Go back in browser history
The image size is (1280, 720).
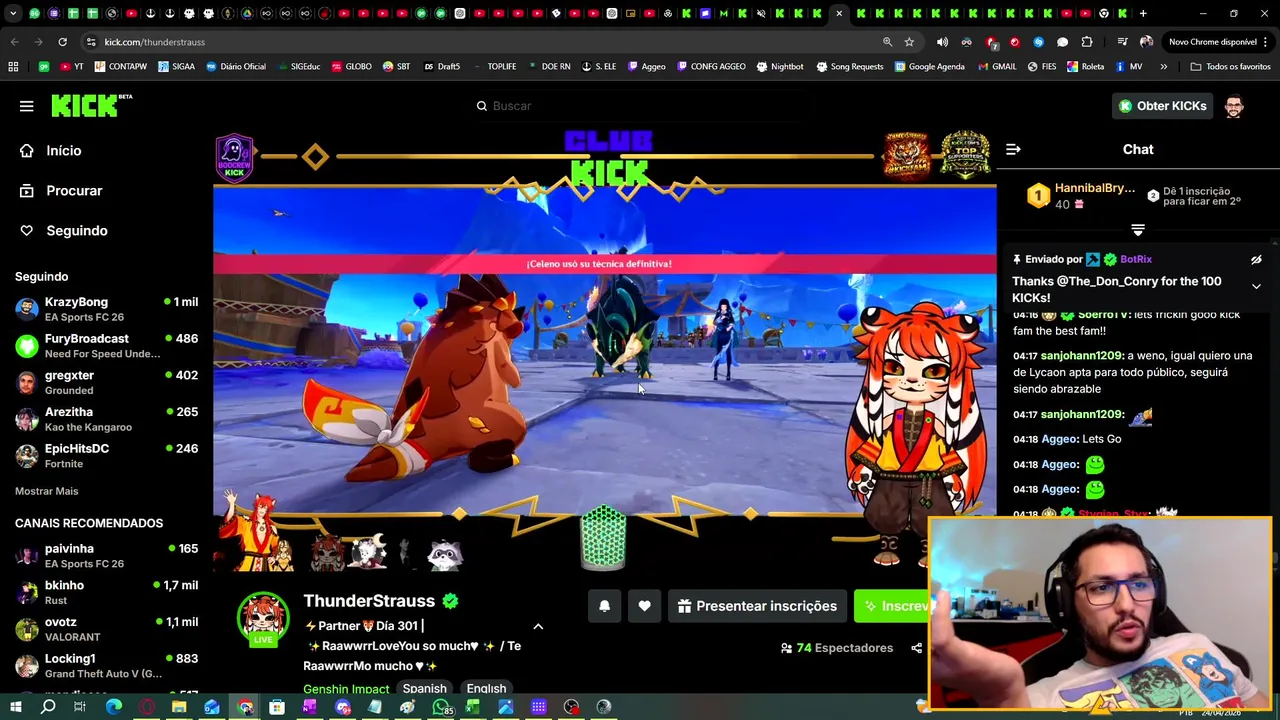click(x=14, y=42)
